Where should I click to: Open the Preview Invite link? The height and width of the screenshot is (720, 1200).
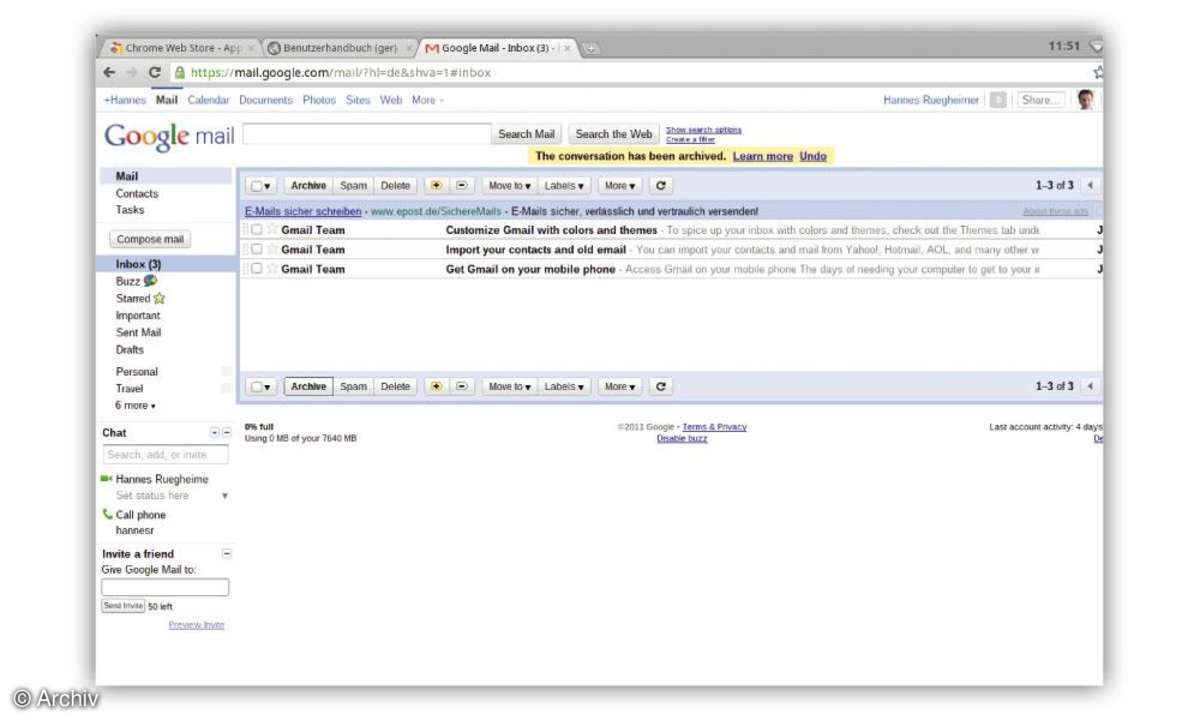point(196,625)
